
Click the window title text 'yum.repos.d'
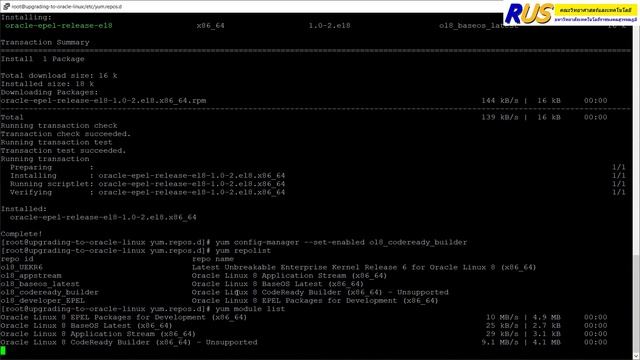tap(109, 7)
